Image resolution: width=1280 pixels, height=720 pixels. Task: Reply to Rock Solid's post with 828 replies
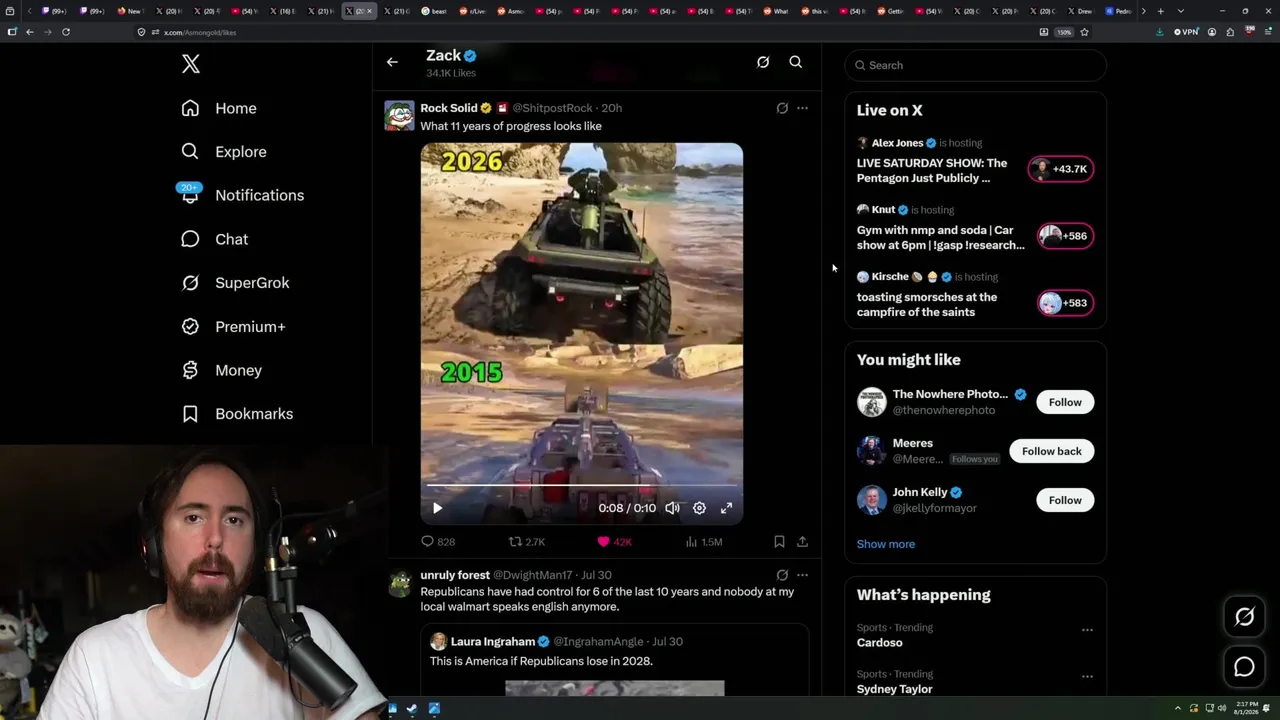tap(438, 542)
